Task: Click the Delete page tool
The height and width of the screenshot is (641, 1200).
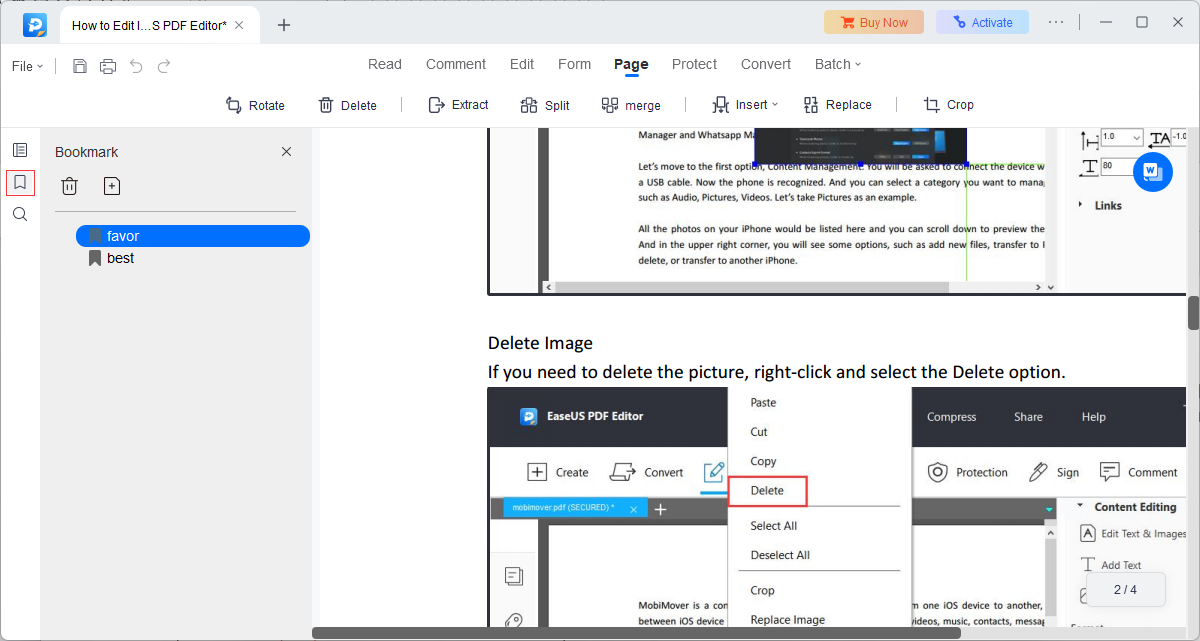Action: [x=347, y=105]
